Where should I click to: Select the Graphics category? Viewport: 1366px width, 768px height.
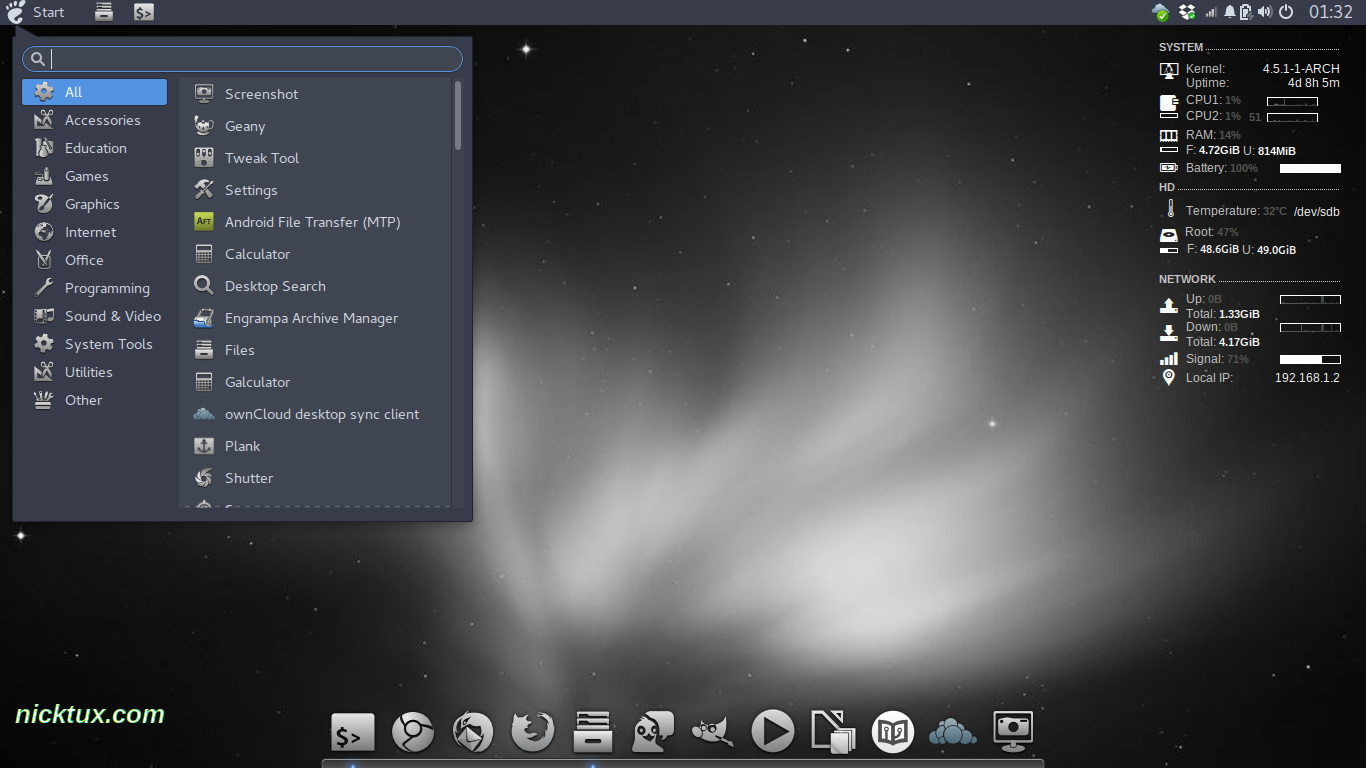click(92, 204)
